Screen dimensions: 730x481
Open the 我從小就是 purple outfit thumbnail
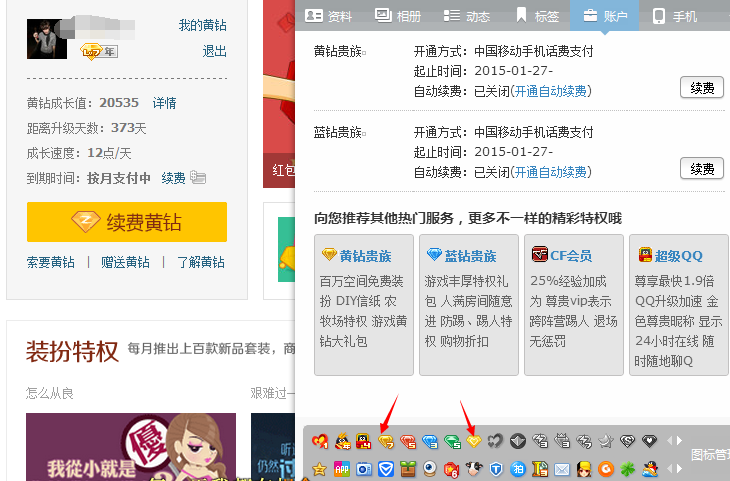point(131,447)
